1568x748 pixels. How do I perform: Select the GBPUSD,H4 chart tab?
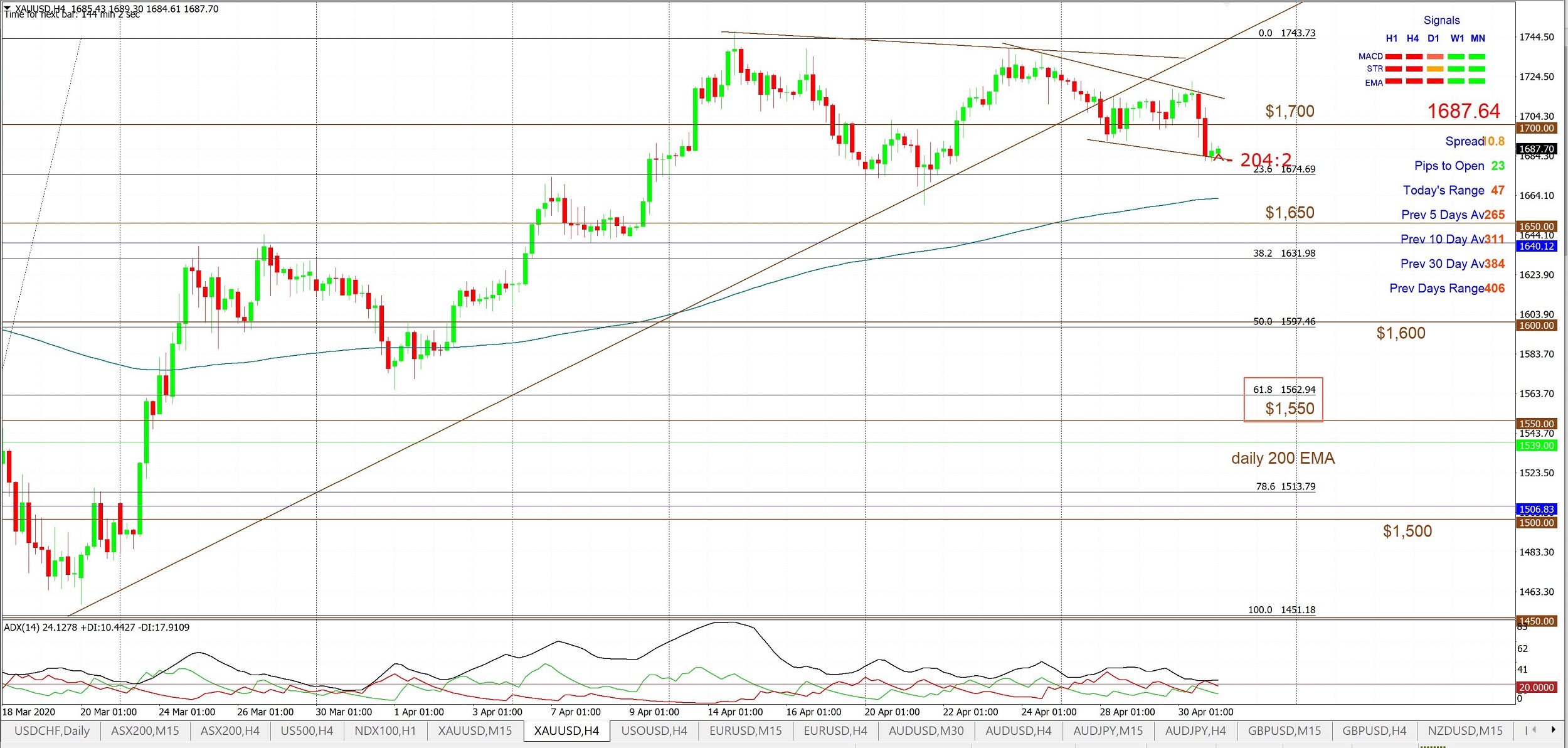coord(1374,730)
